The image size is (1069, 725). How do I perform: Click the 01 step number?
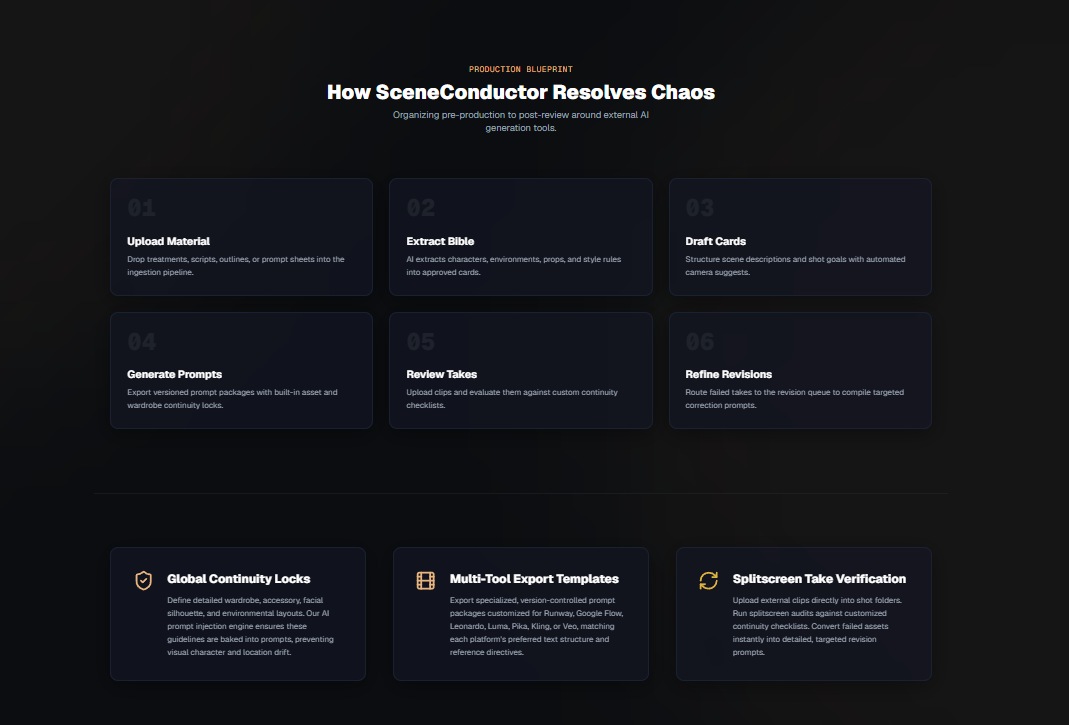click(142, 208)
